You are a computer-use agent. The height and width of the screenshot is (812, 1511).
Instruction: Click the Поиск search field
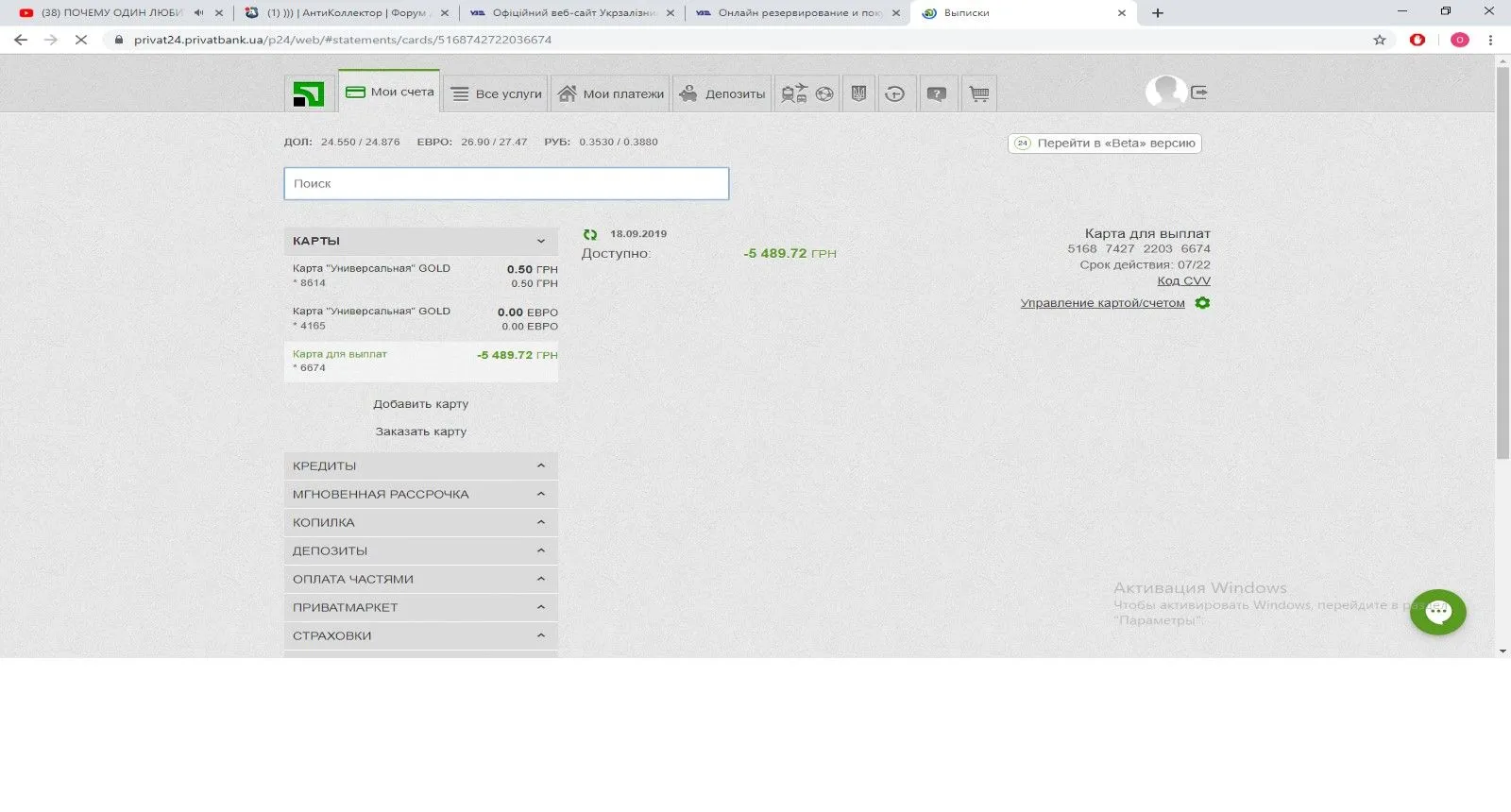(506, 183)
